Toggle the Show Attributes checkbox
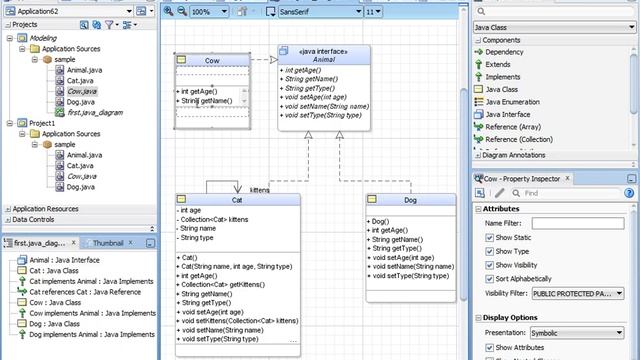Screen dimensions: 640x360 pyautogui.click(x=489, y=348)
